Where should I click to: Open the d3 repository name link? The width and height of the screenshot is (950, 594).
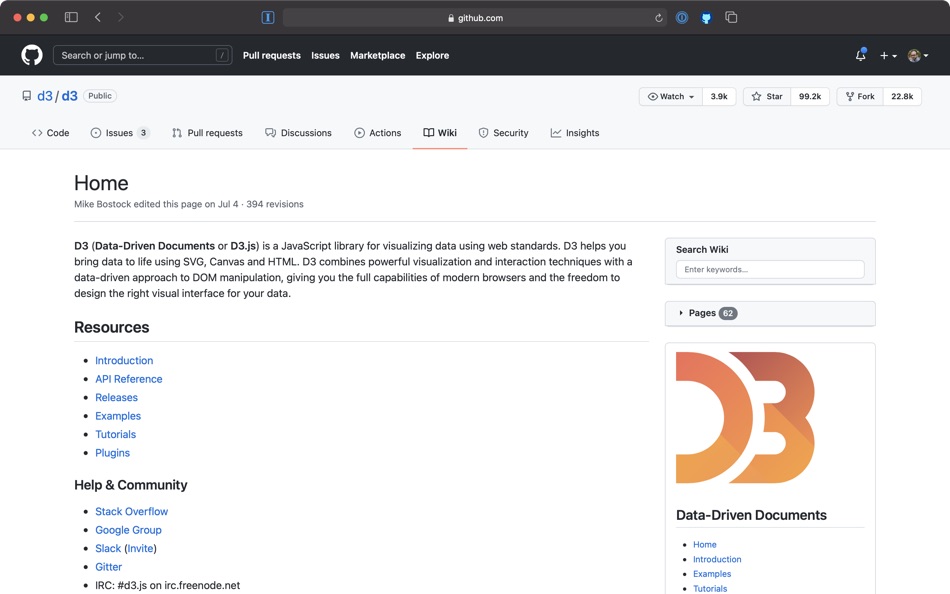[70, 96]
